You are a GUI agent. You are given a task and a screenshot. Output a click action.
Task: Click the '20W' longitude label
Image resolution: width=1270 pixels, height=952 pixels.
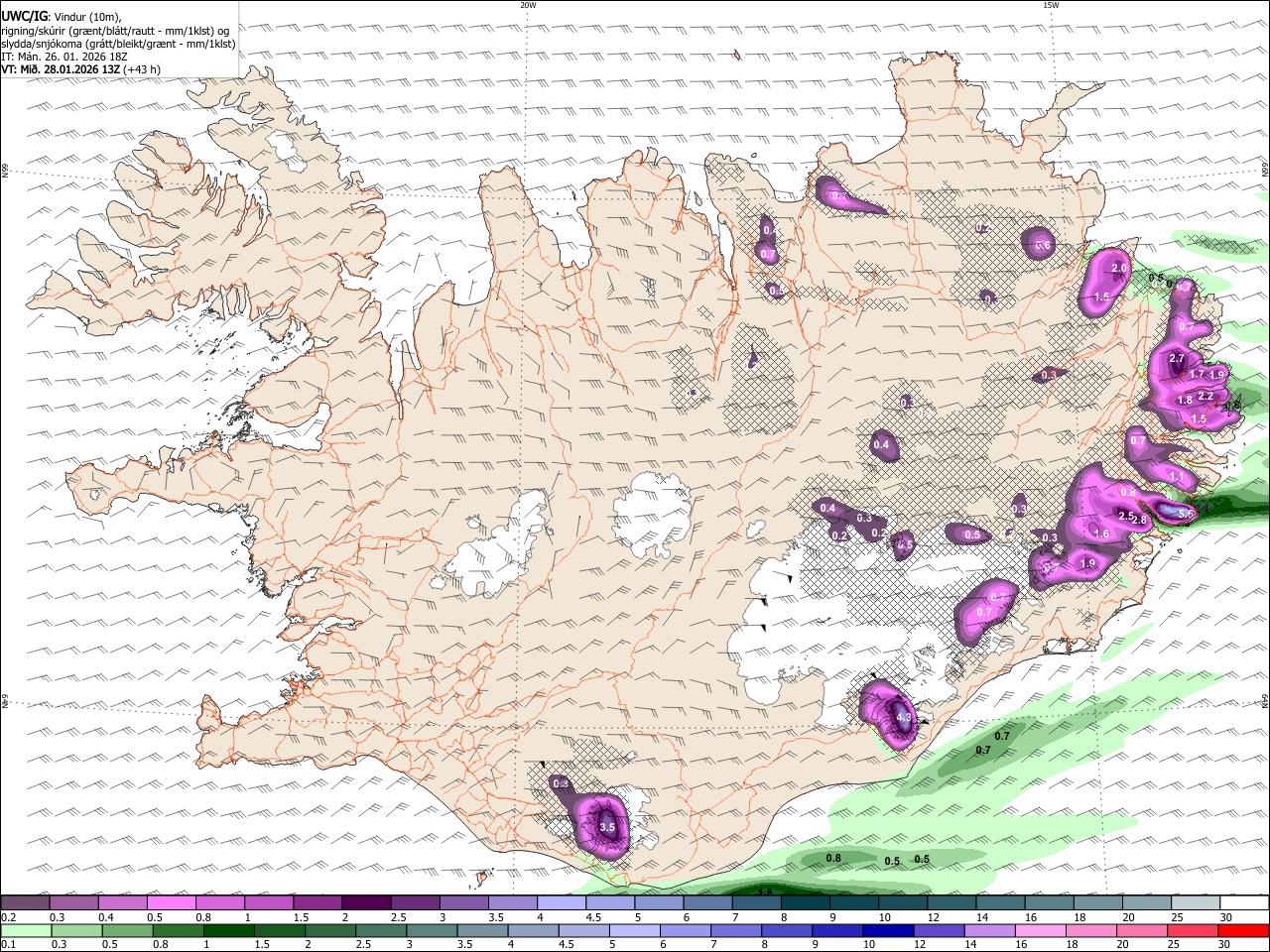pos(528,5)
